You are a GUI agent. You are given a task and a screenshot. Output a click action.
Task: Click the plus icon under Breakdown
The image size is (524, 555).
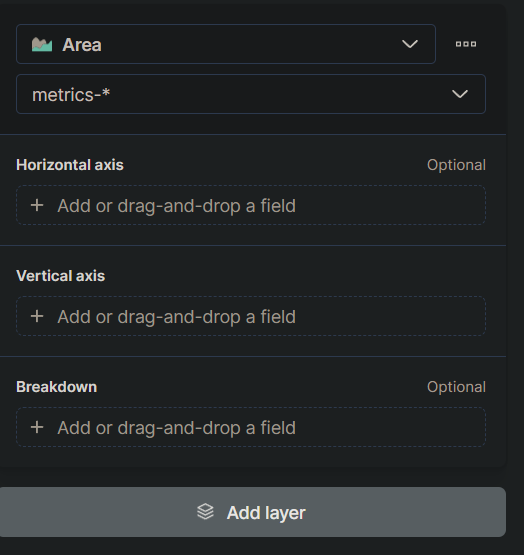[x=37, y=427]
